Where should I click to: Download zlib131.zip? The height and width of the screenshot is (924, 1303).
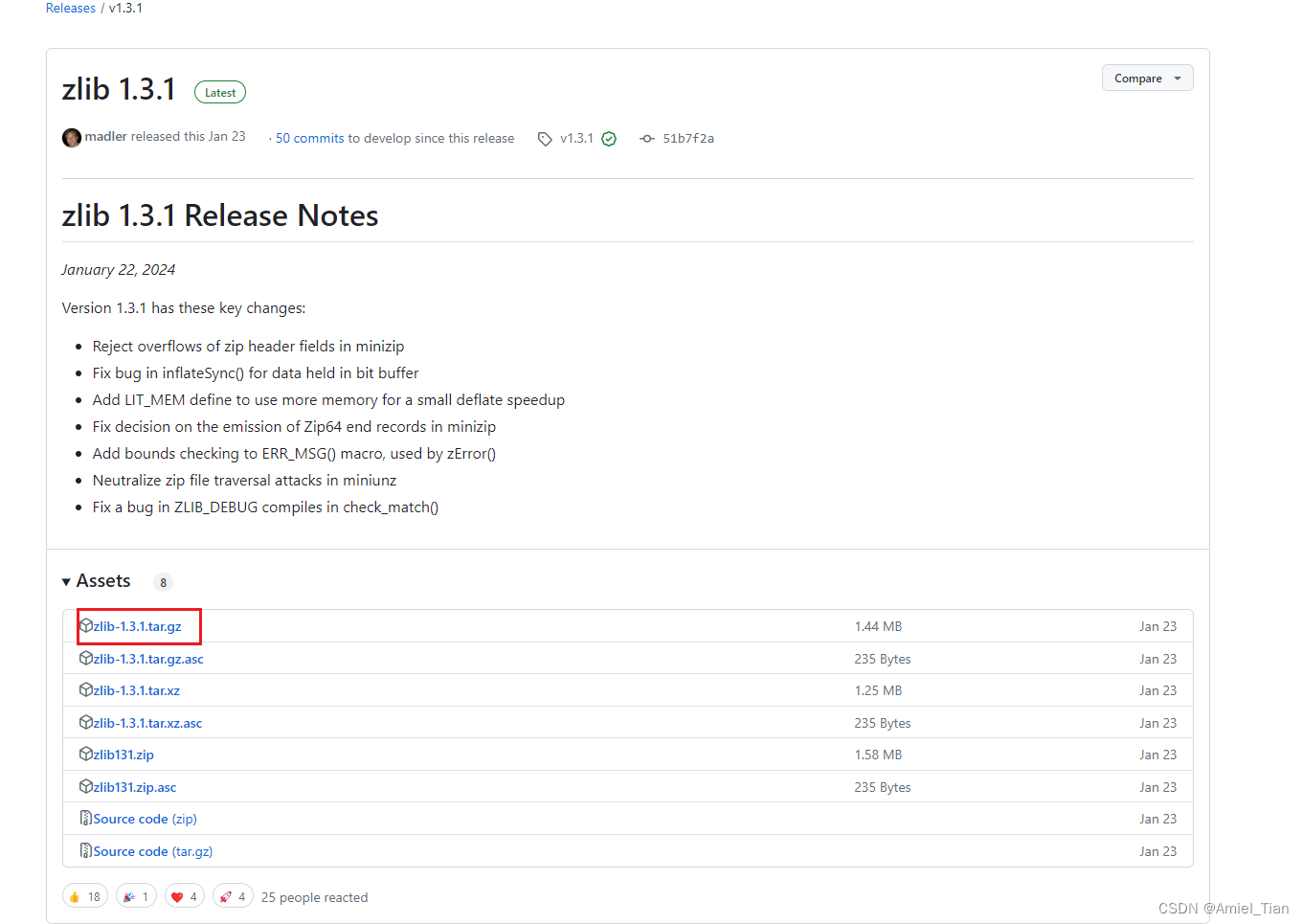point(124,755)
